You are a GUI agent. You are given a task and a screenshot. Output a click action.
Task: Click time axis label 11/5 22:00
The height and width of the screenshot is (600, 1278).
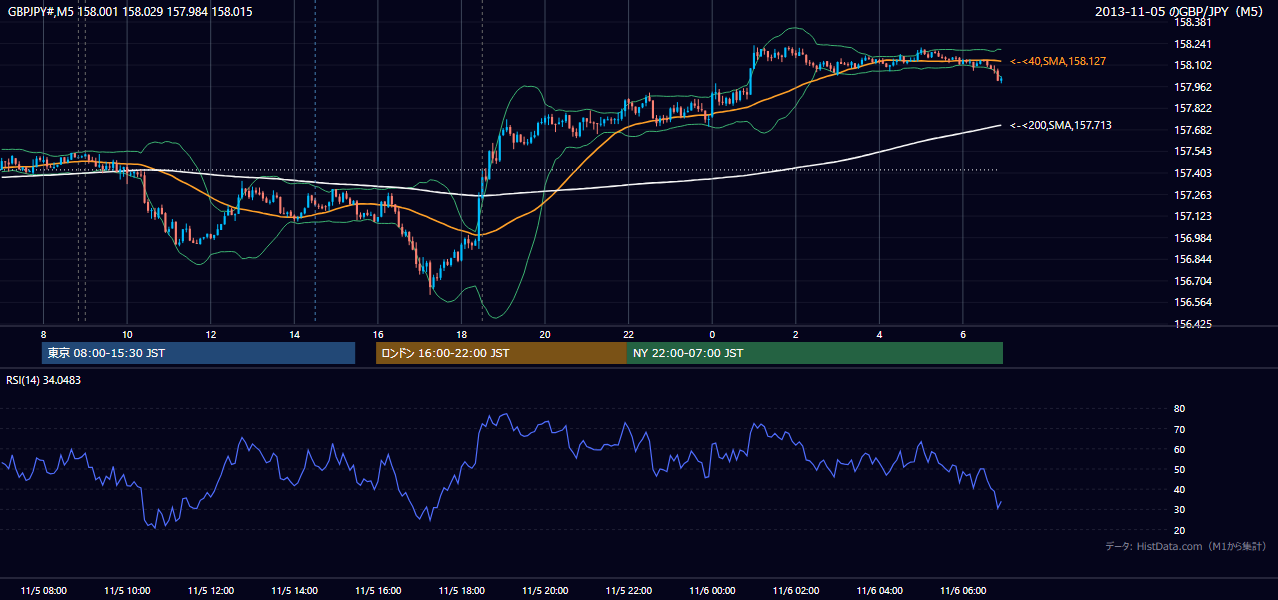pos(629,590)
